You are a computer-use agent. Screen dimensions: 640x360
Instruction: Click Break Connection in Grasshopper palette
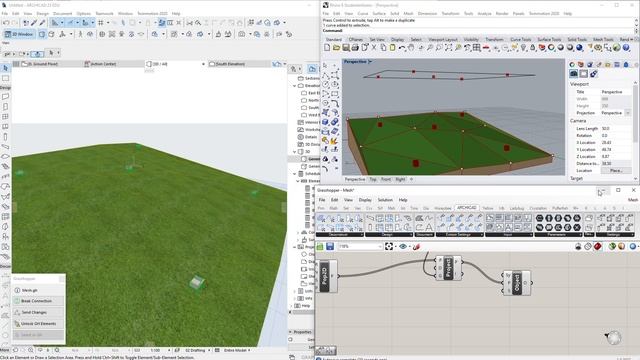coord(38,301)
